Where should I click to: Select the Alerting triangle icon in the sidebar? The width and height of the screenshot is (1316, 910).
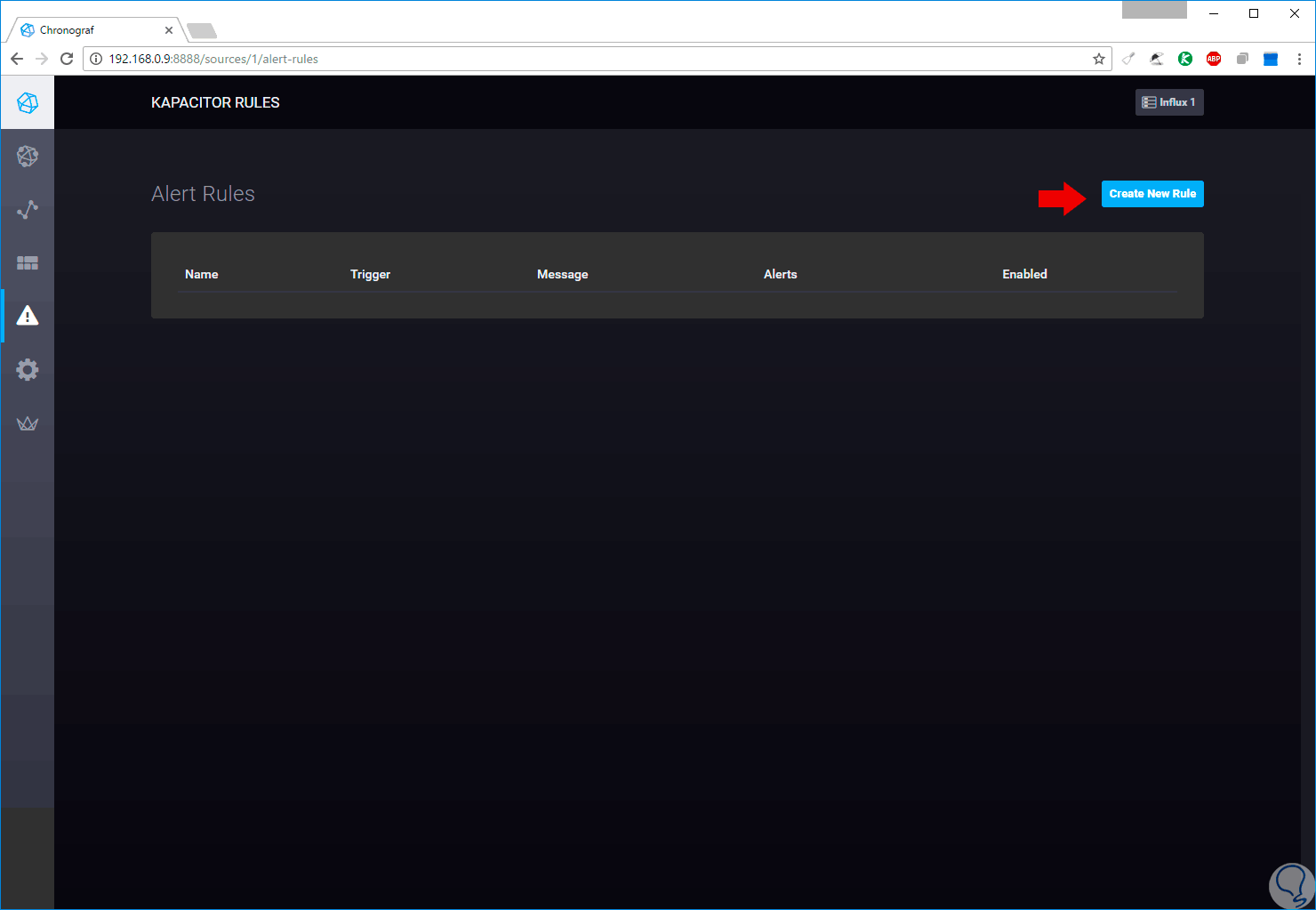click(28, 316)
